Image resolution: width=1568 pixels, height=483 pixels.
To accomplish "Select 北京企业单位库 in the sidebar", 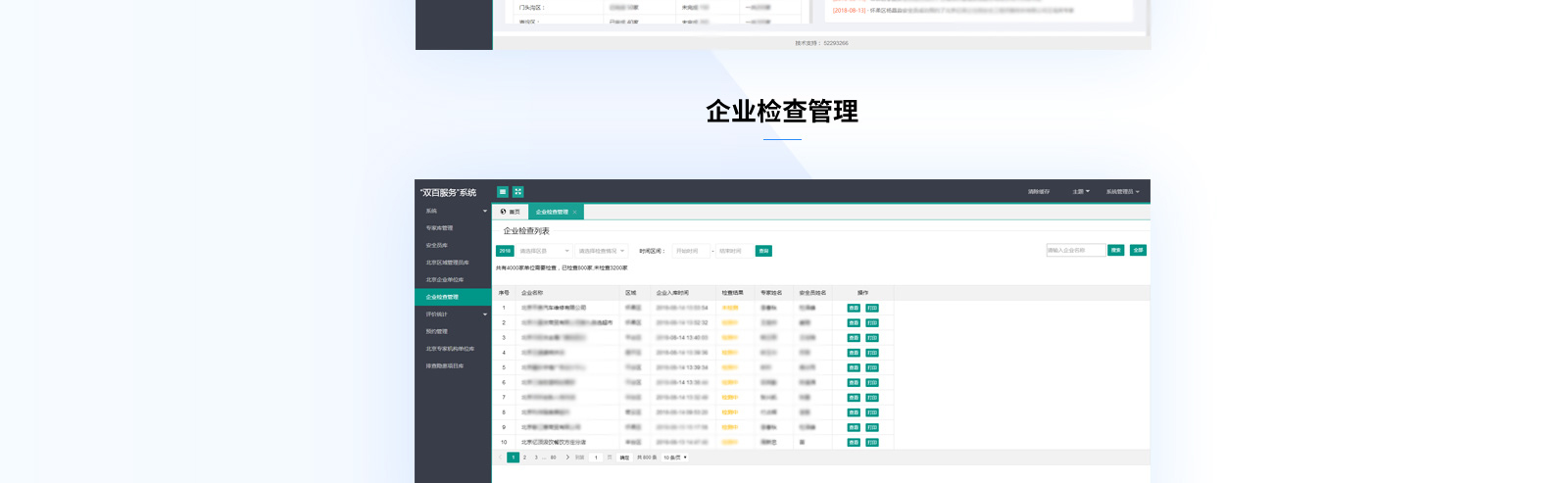I will click(444, 280).
